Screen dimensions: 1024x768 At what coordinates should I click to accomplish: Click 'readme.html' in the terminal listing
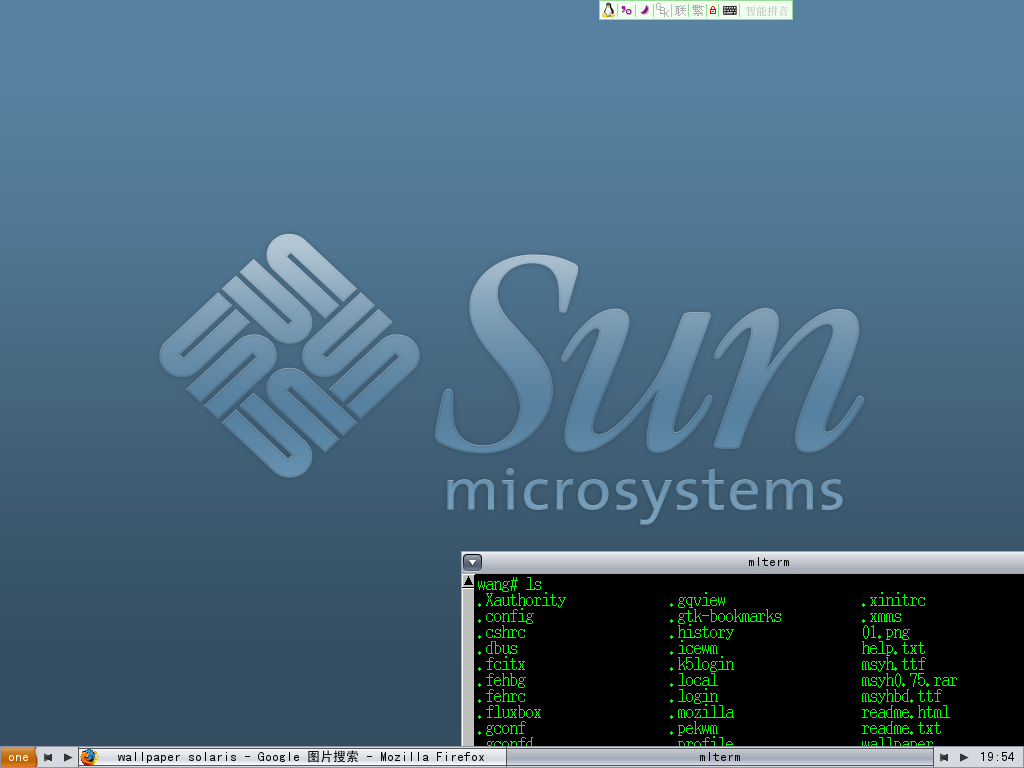pyautogui.click(x=905, y=712)
